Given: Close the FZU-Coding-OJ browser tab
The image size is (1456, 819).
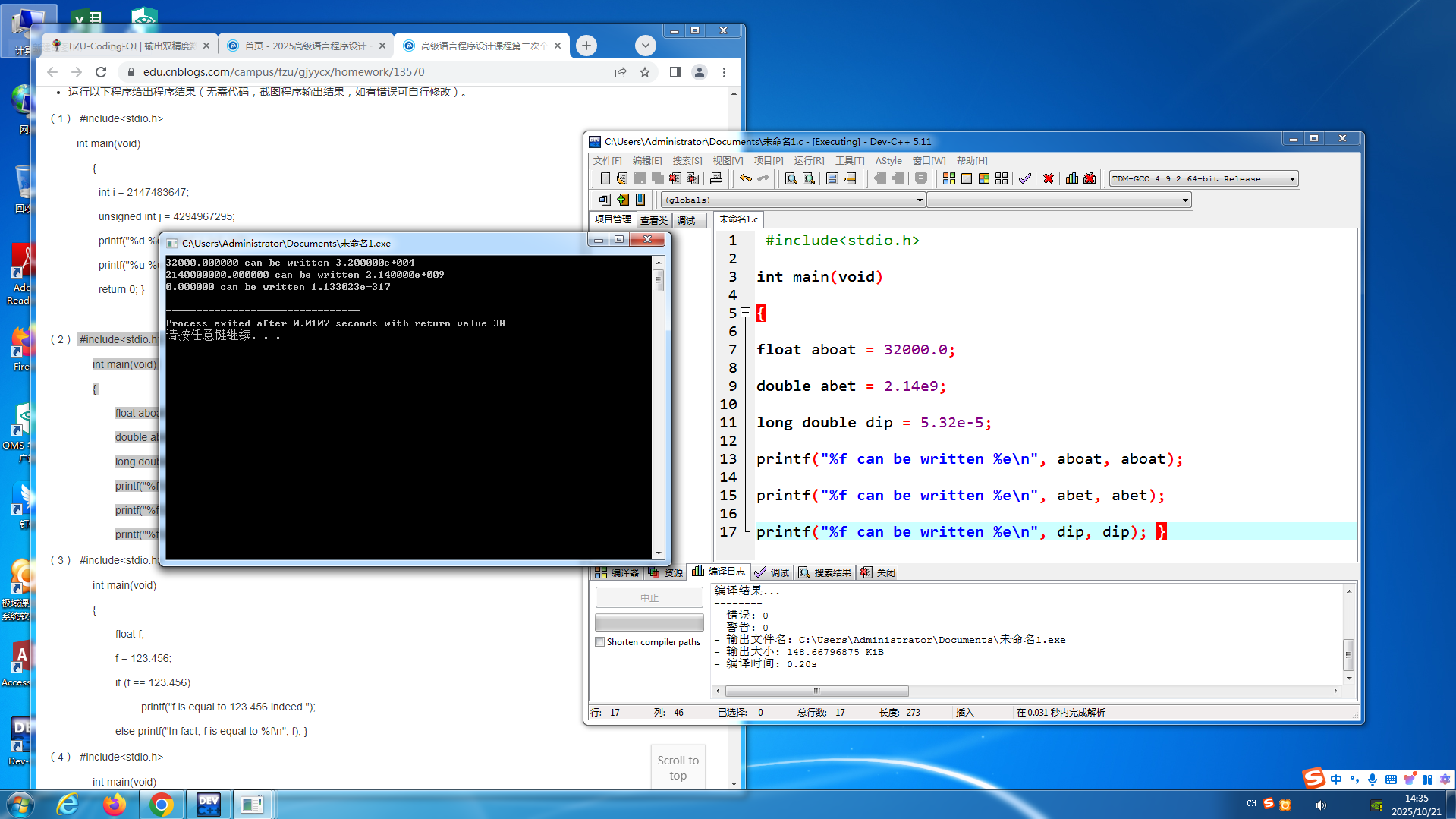Looking at the screenshot, I should tap(206, 46).
